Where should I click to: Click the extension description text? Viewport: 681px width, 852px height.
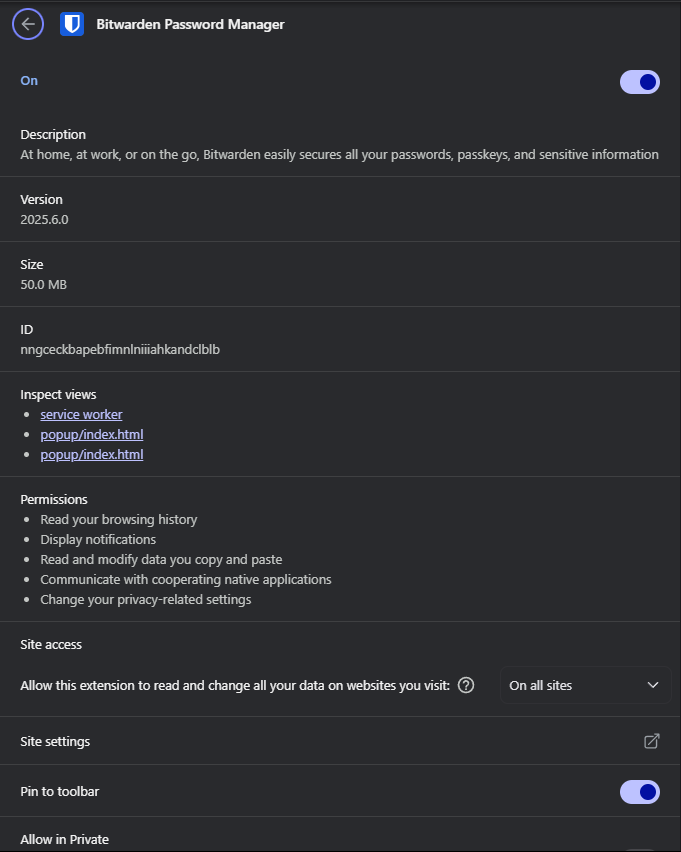(340, 154)
